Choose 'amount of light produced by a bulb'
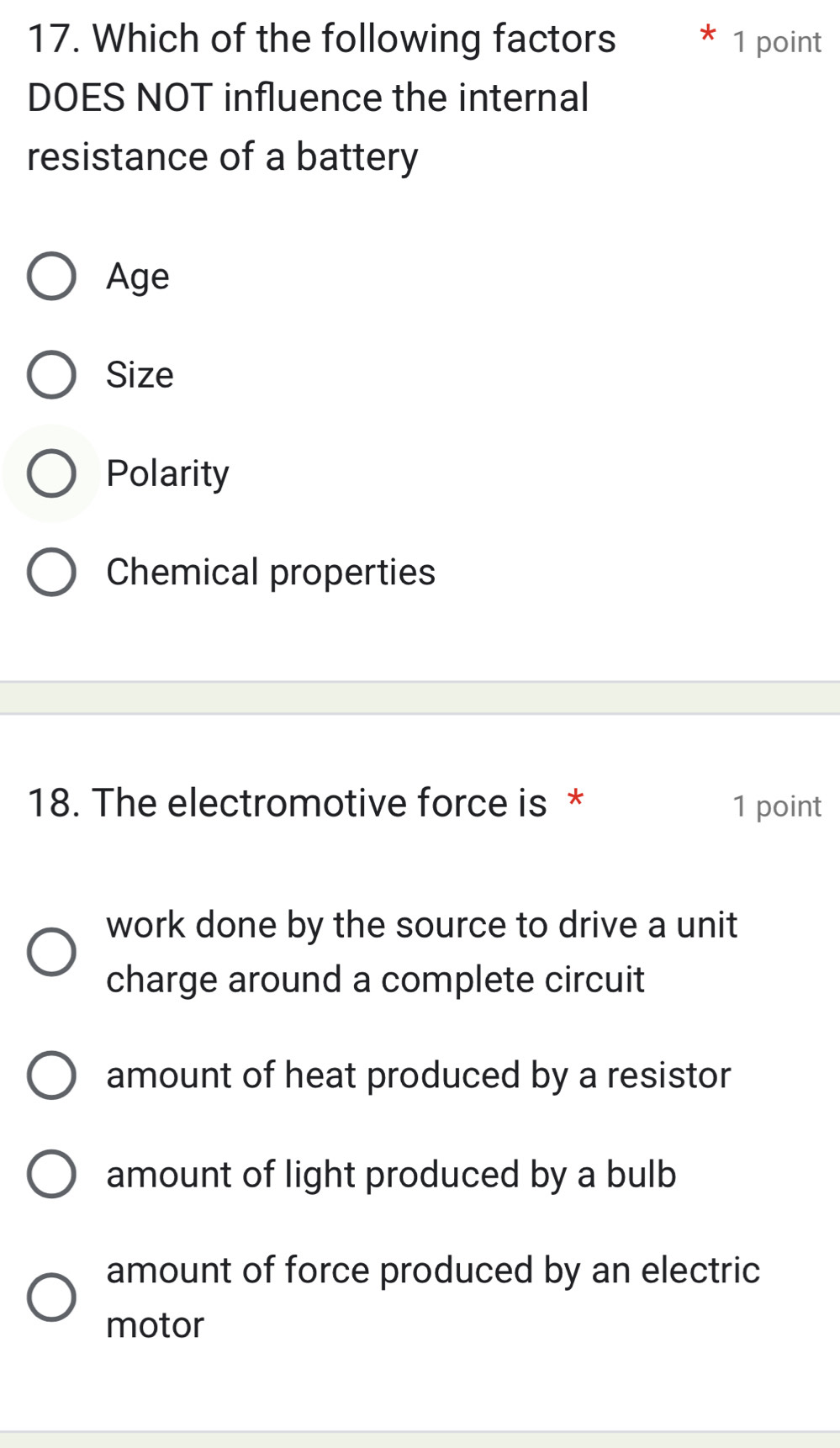840x1448 pixels. [52, 1176]
